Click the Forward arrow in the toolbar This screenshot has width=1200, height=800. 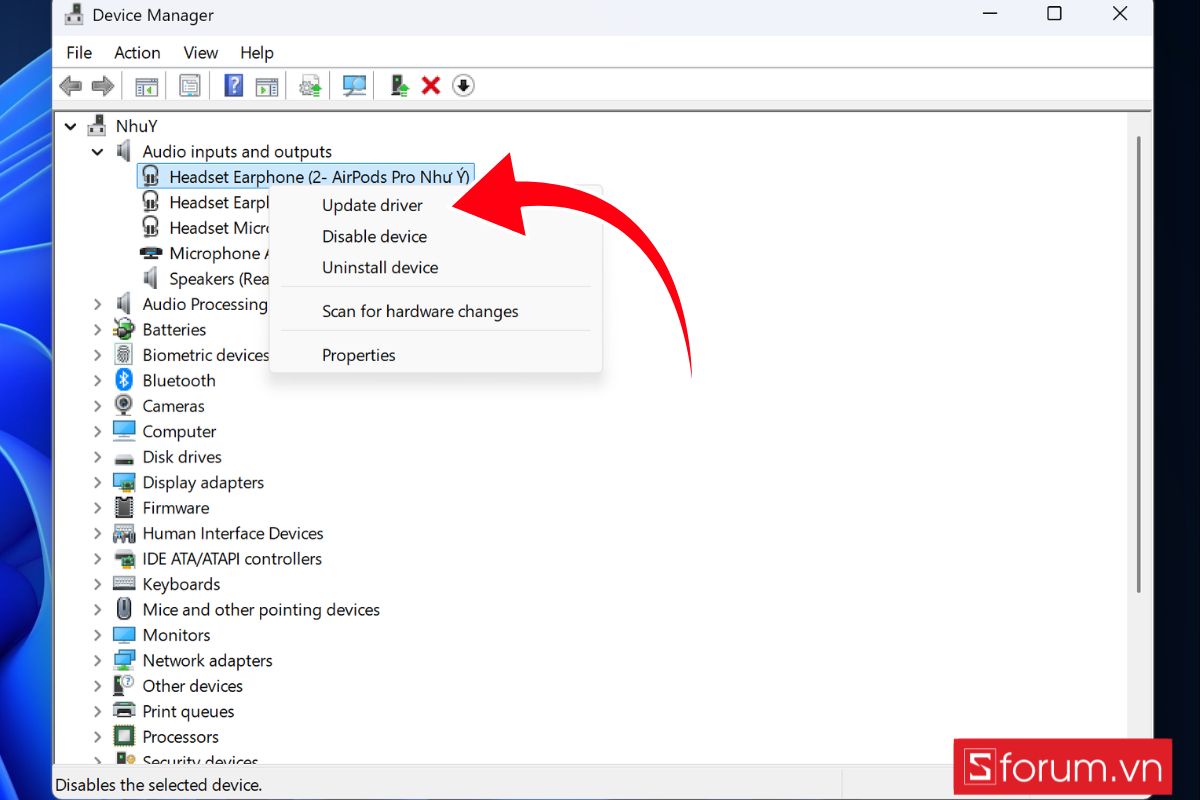click(103, 86)
